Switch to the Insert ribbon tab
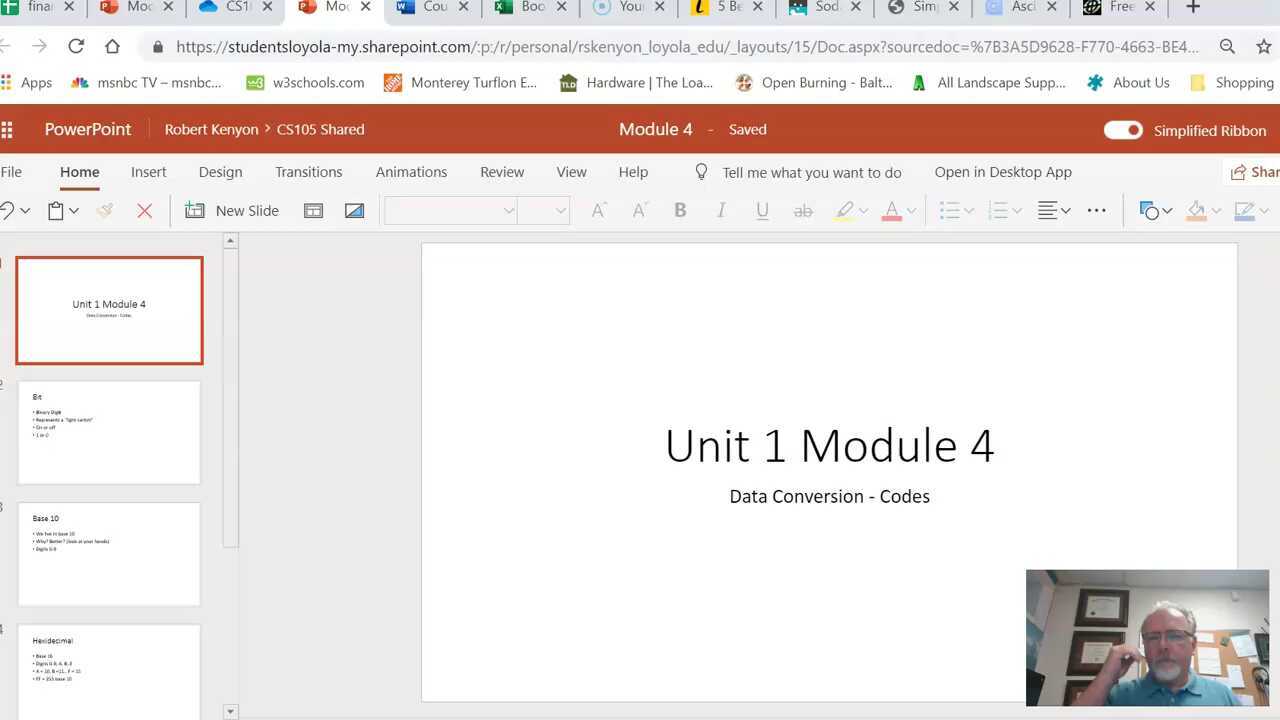Screen dimensions: 1280x720 click(148, 172)
